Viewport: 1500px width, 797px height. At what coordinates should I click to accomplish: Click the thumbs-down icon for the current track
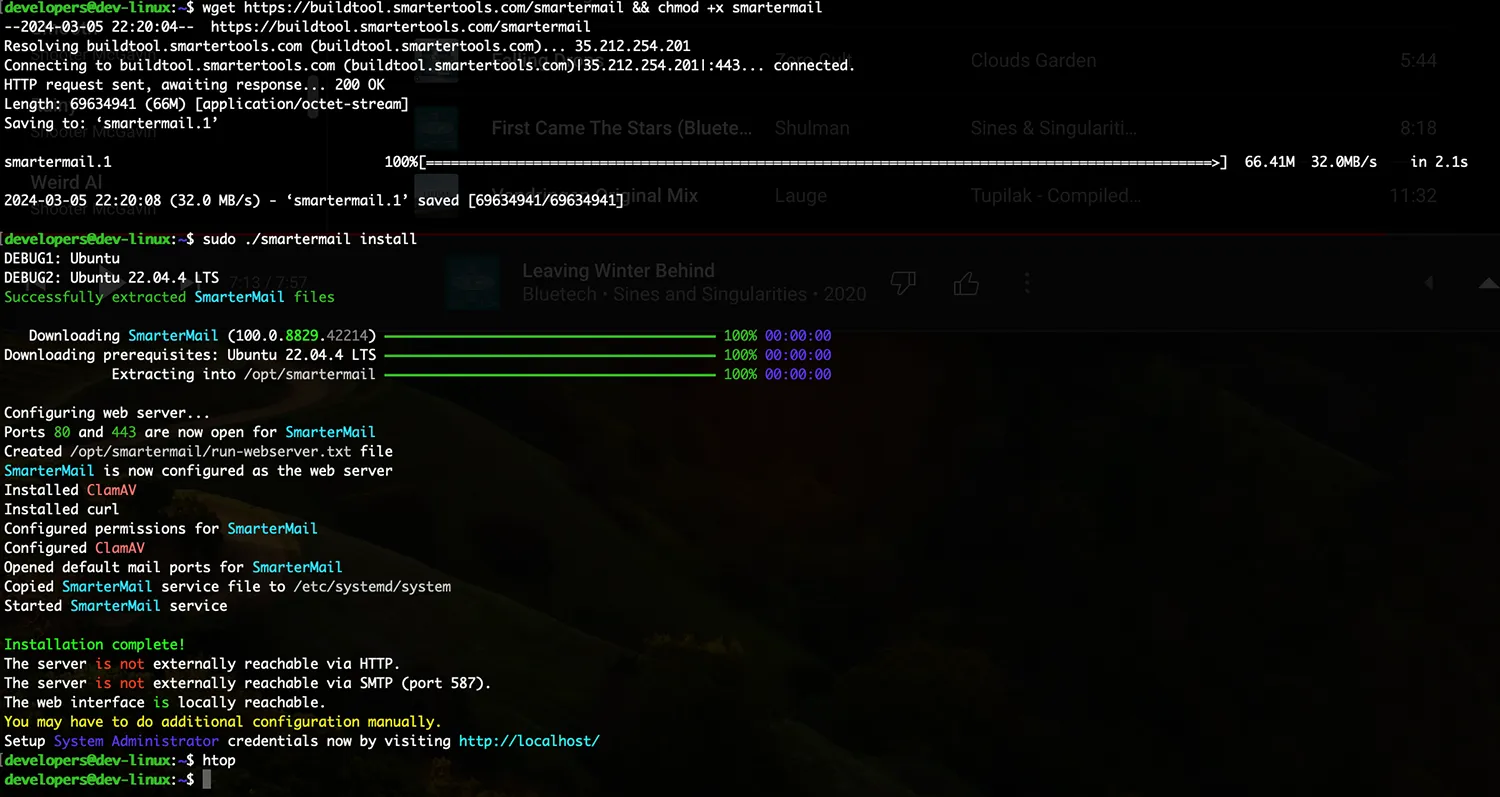point(903,284)
